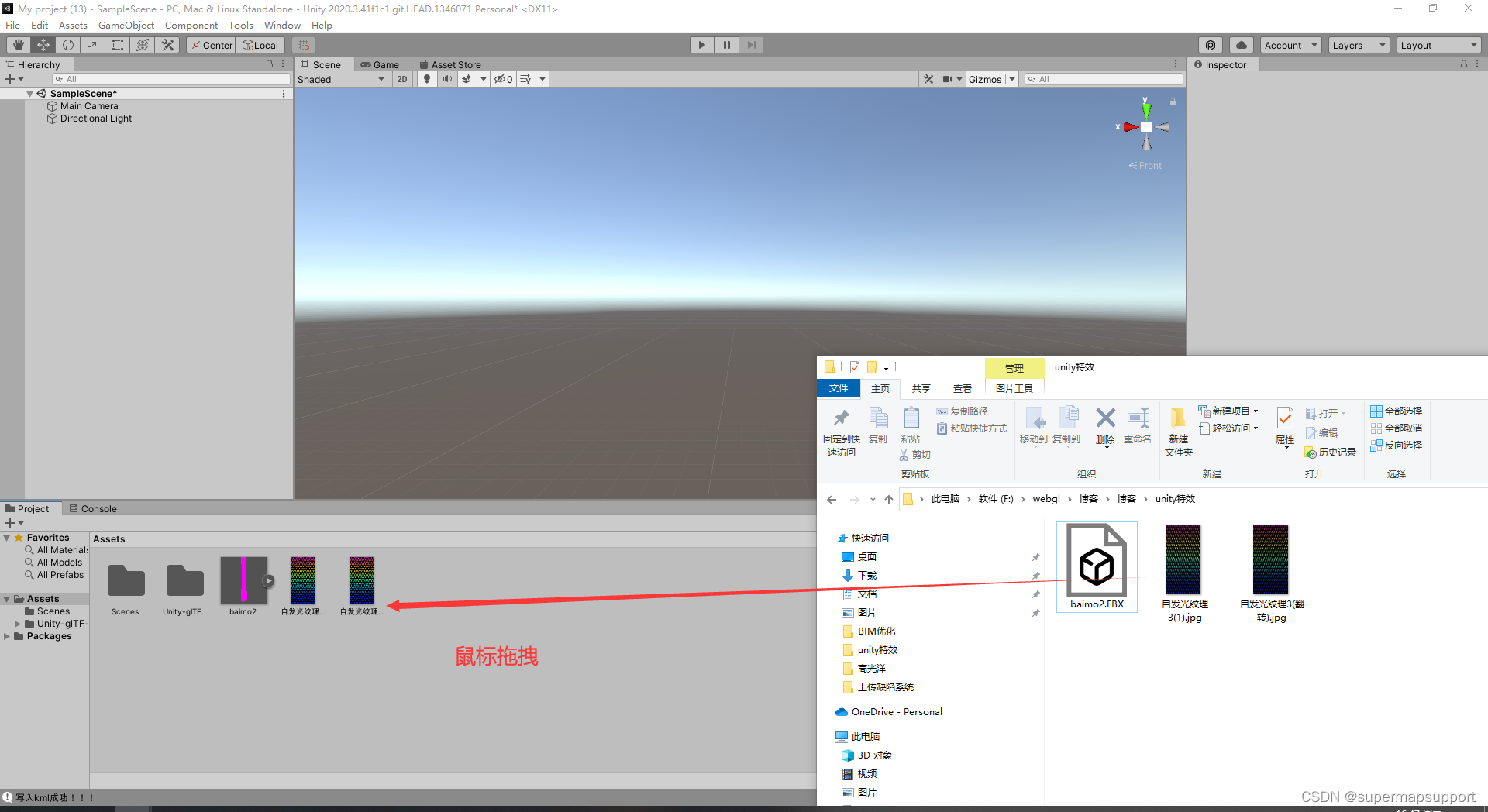This screenshot has height=812, width=1488.
Task: Collapse the SampleScene hierarchy item
Action: click(x=30, y=93)
